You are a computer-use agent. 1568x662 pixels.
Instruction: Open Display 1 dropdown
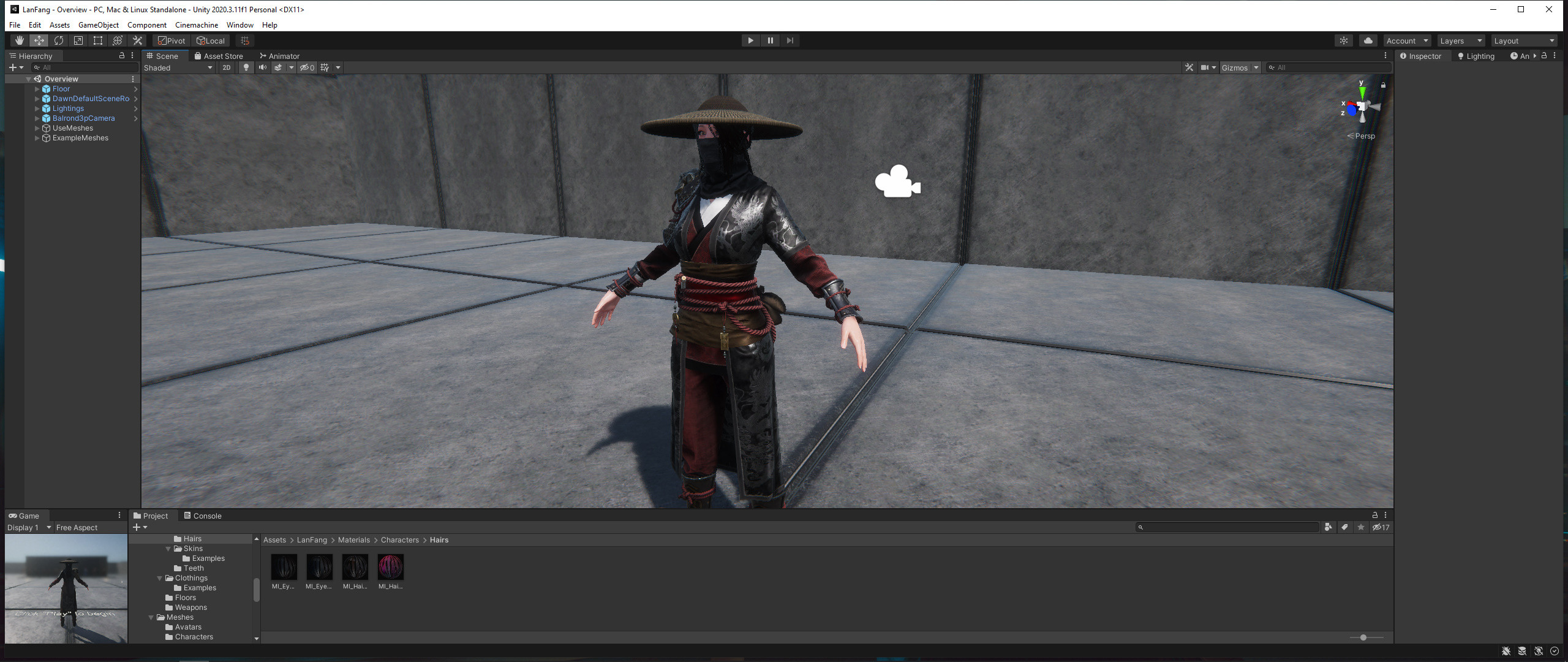click(29, 527)
